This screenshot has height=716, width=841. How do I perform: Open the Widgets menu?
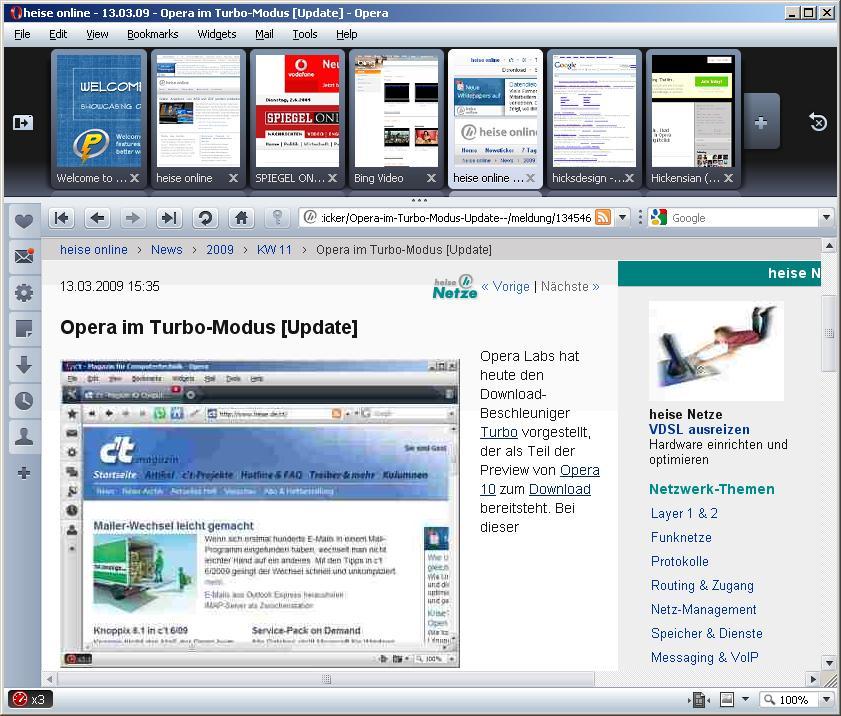pos(217,34)
